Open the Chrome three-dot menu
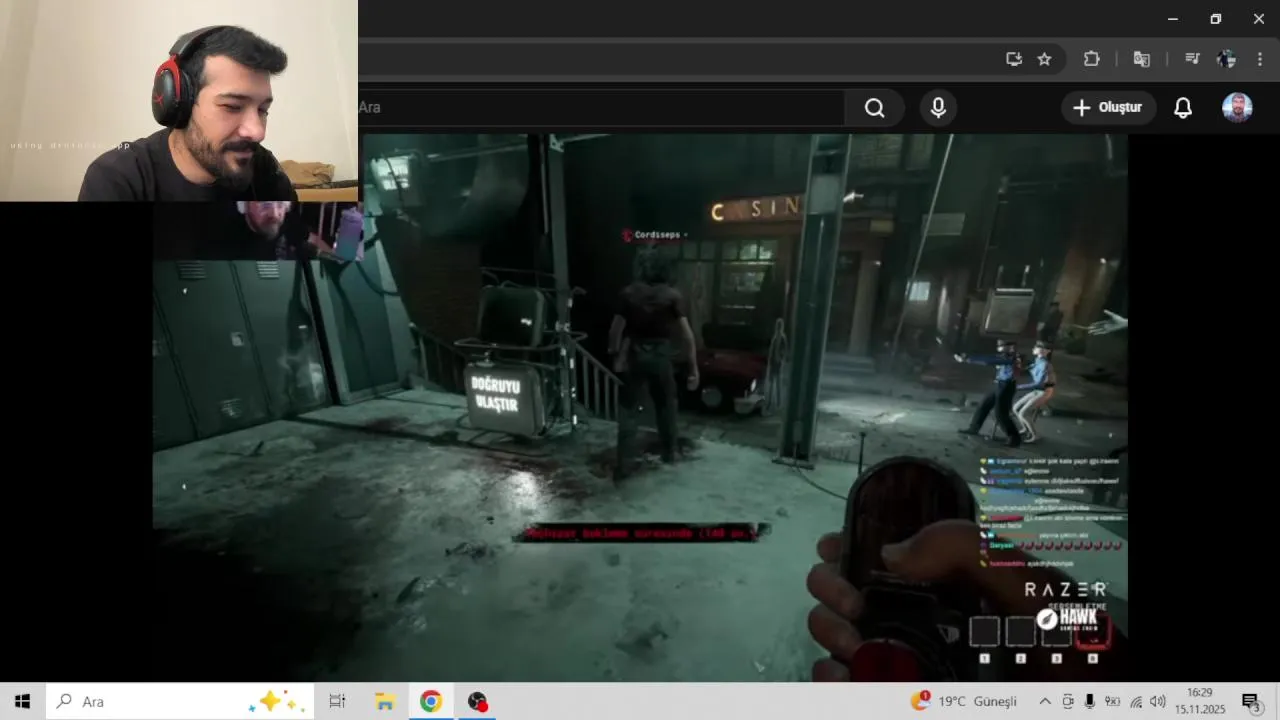Image resolution: width=1280 pixels, height=720 pixels. [1260, 59]
